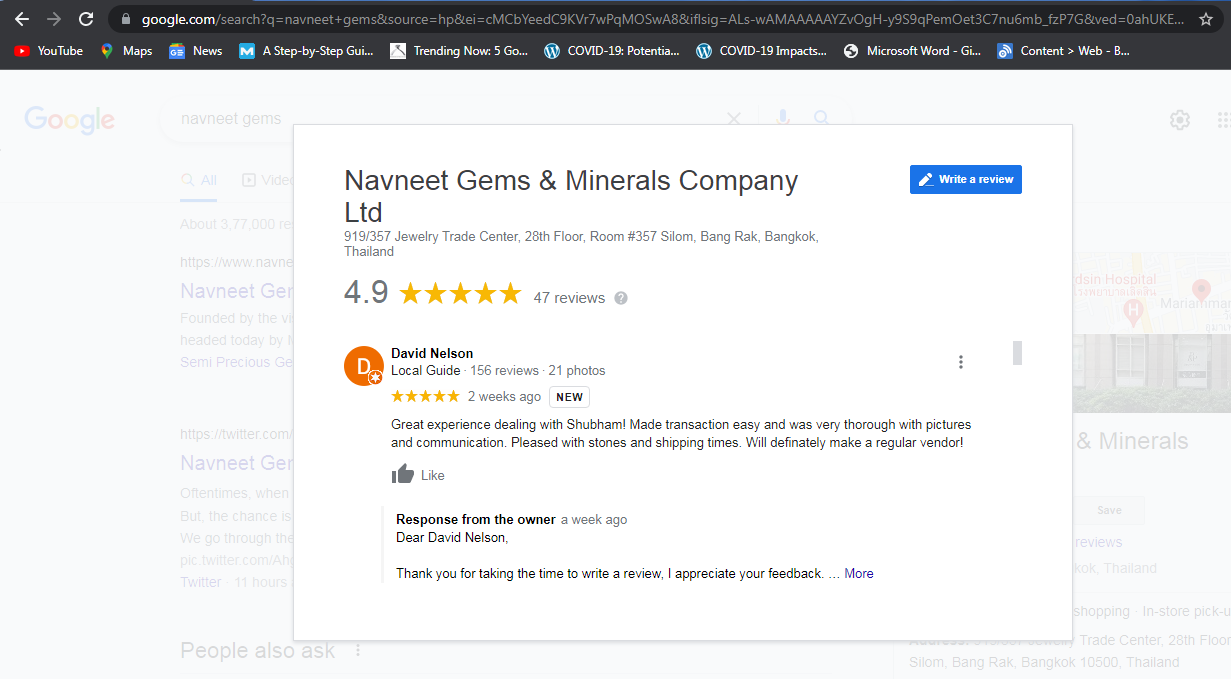Clear the search query using the X icon
Screen dimensions: 1231x679
coord(733,118)
